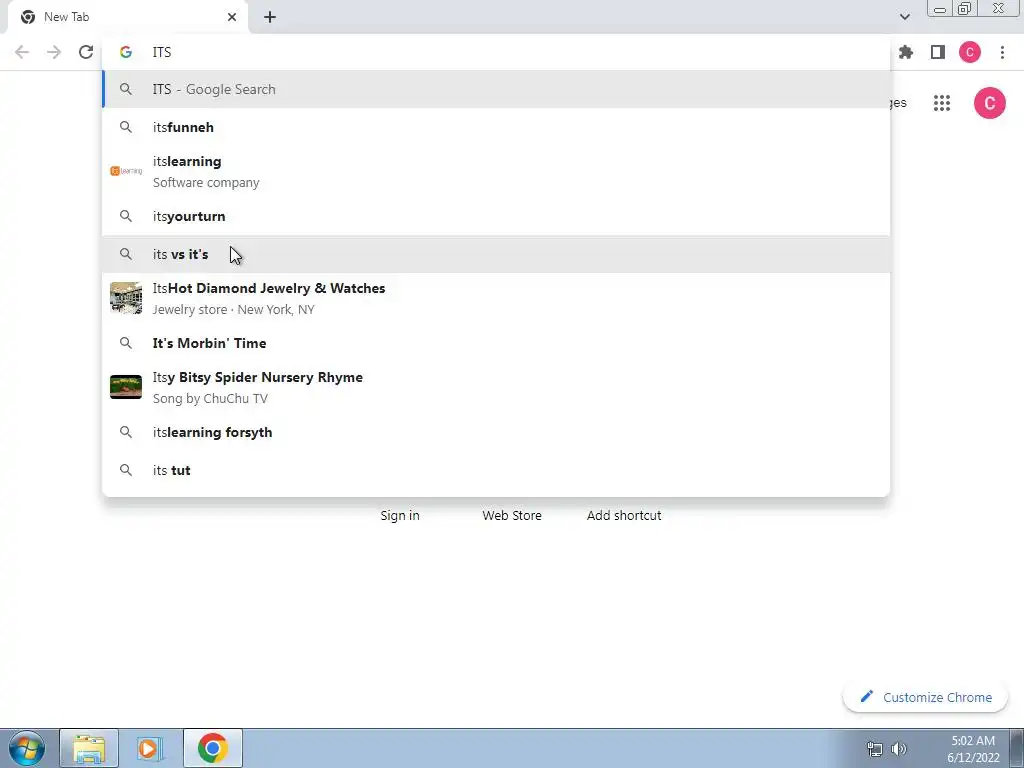Select the ItsHot Diamond Jewelry & Watches suggestion
Viewport: 1024px width, 768px height.
pyautogui.click(x=496, y=298)
